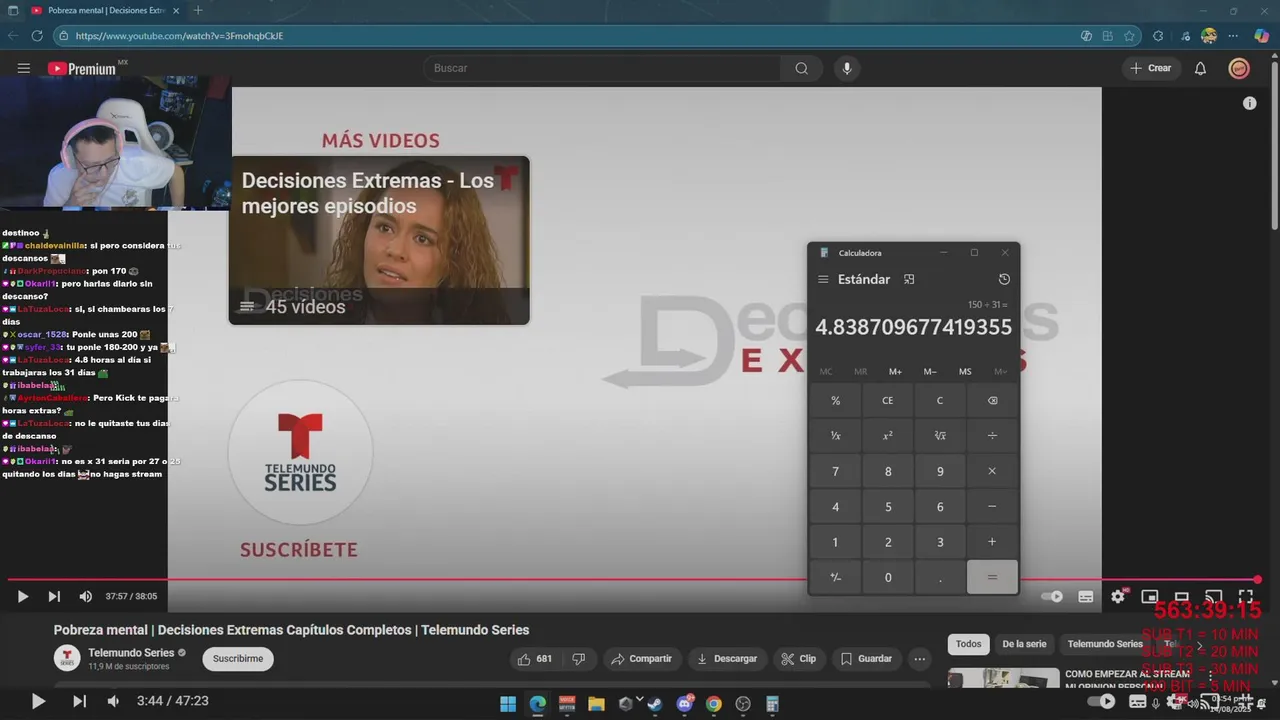Go to the YouTube Premium home logo
This screenshot has width=1280, height=720.
82,69
